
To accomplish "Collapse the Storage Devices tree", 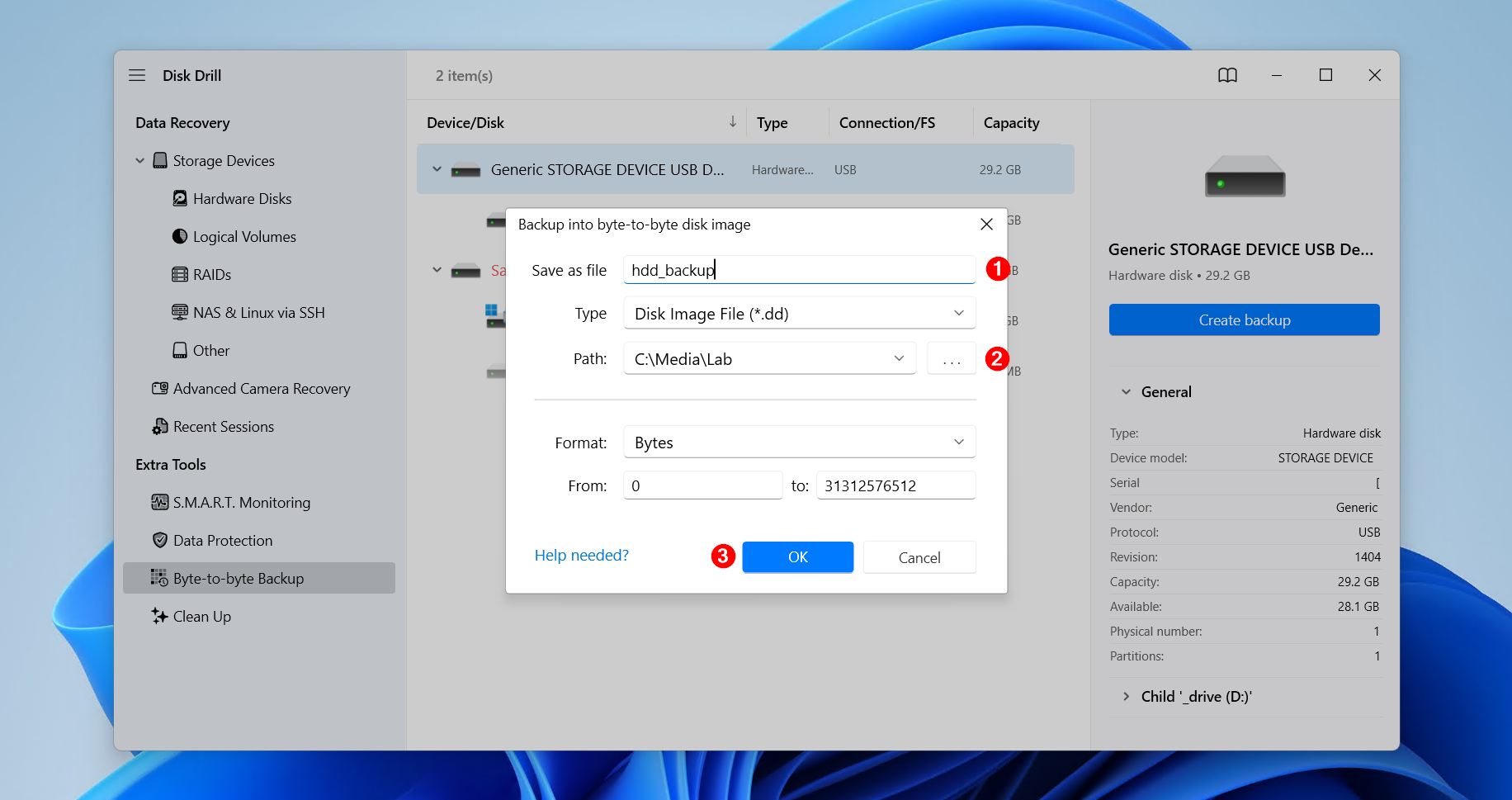I will click(139, 161).
